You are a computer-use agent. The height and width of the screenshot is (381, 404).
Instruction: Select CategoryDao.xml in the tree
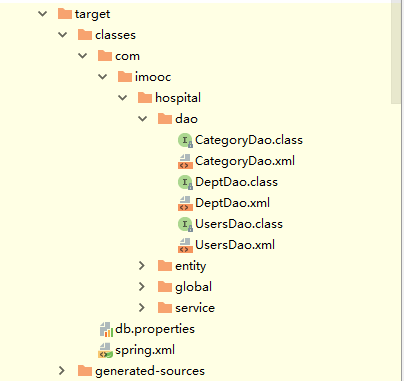(x=245, y=161)
